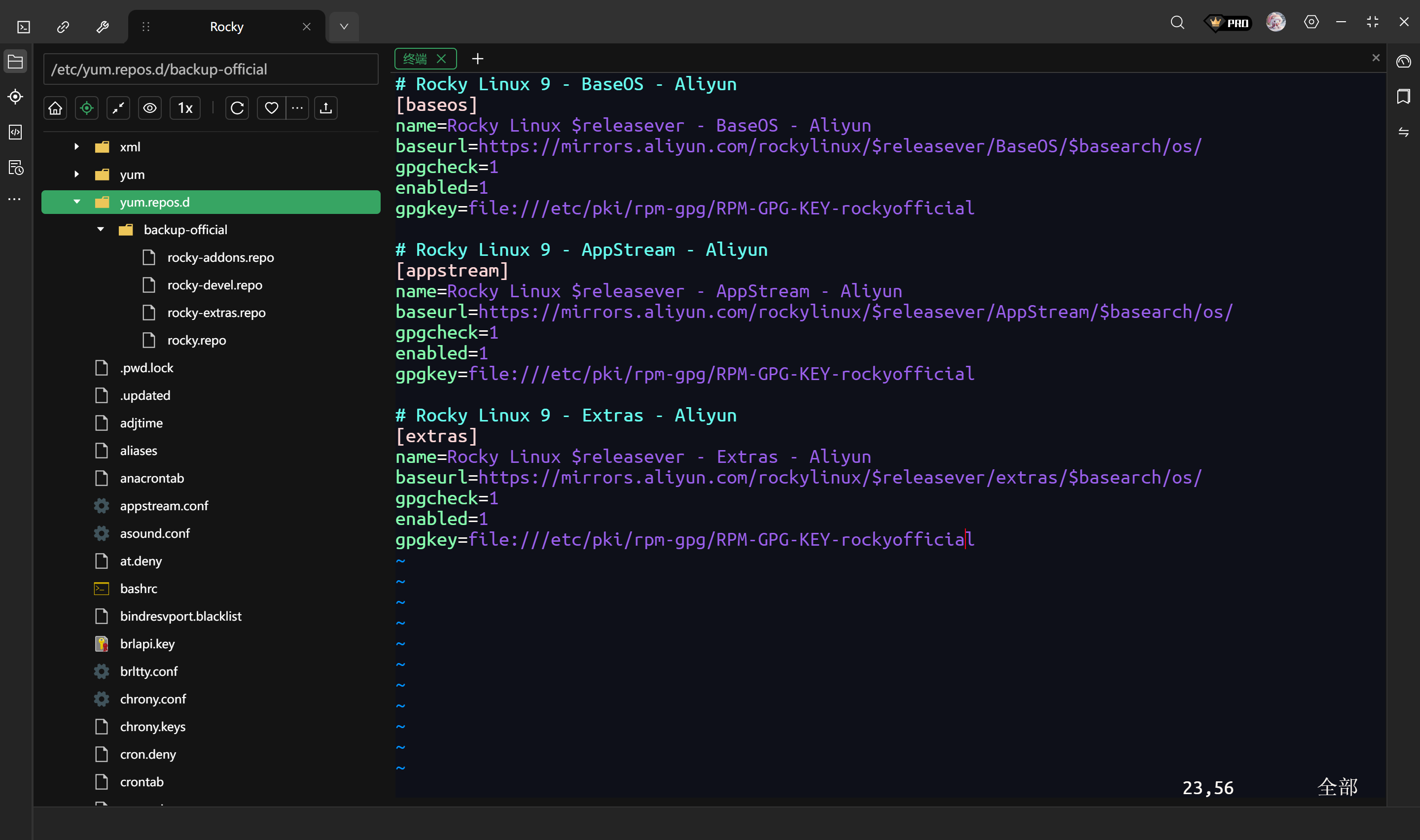
Task: Click the heart favorites icon
Action: (271, 108)
